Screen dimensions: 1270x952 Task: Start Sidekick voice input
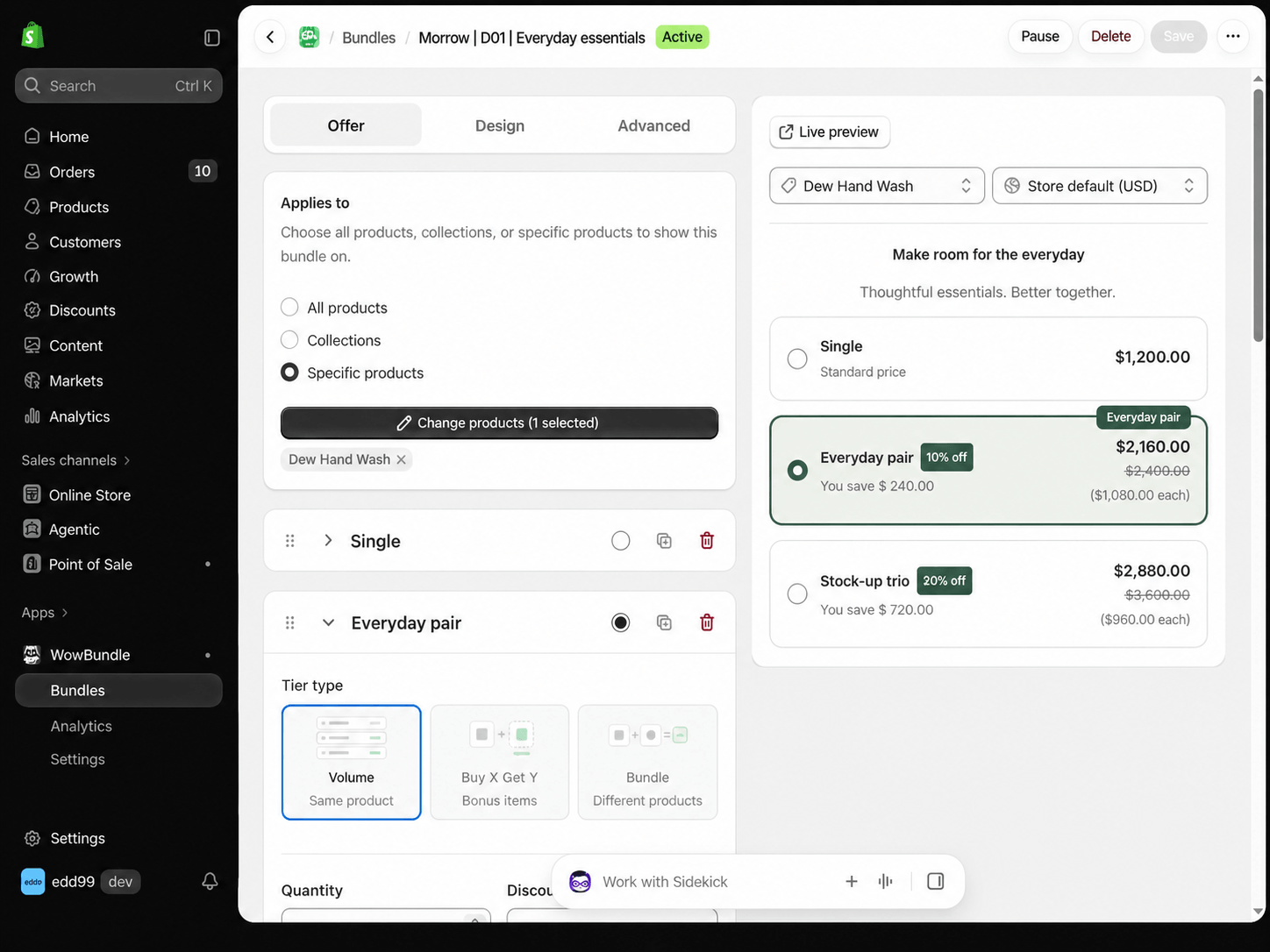coord(886,881)
